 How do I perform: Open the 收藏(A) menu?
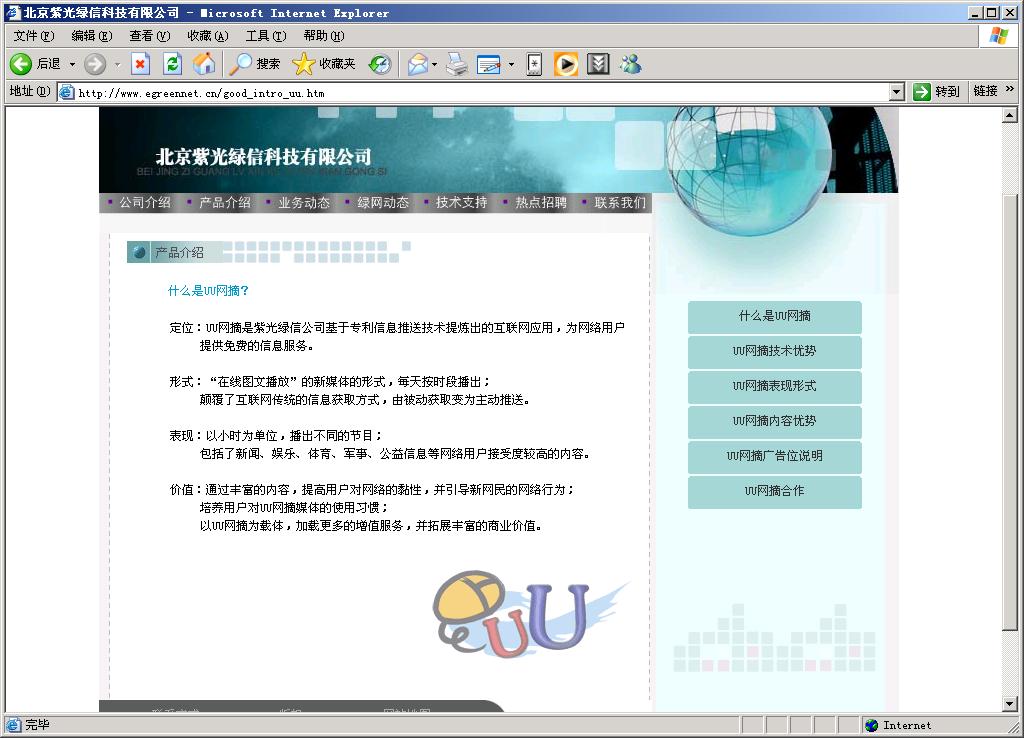(x=208, y=36)
